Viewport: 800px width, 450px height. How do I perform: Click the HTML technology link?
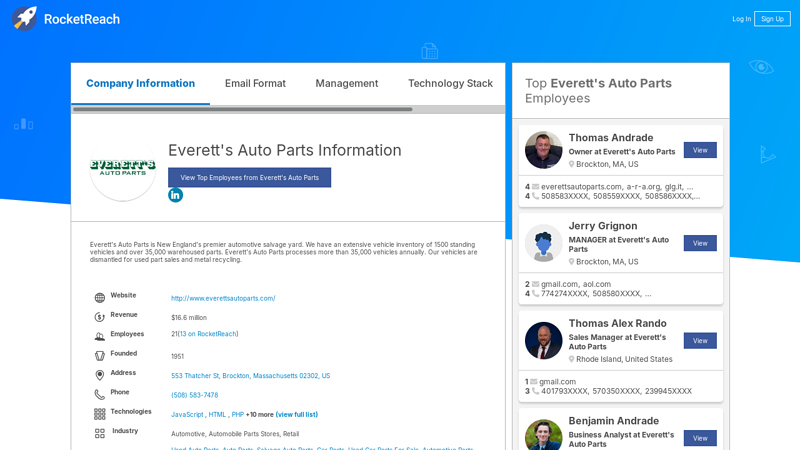click(217, 414)
